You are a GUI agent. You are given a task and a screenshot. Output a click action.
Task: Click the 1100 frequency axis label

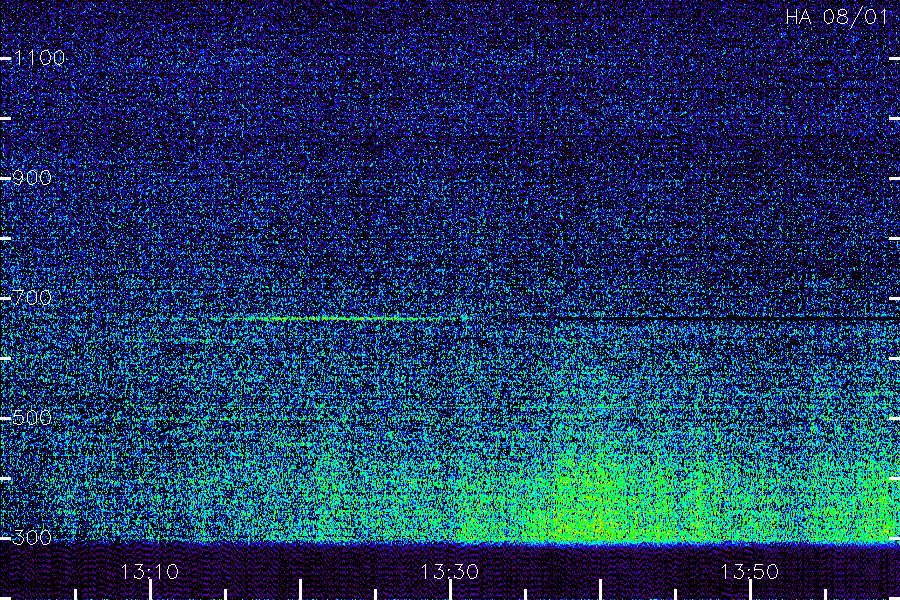(39, 58)
